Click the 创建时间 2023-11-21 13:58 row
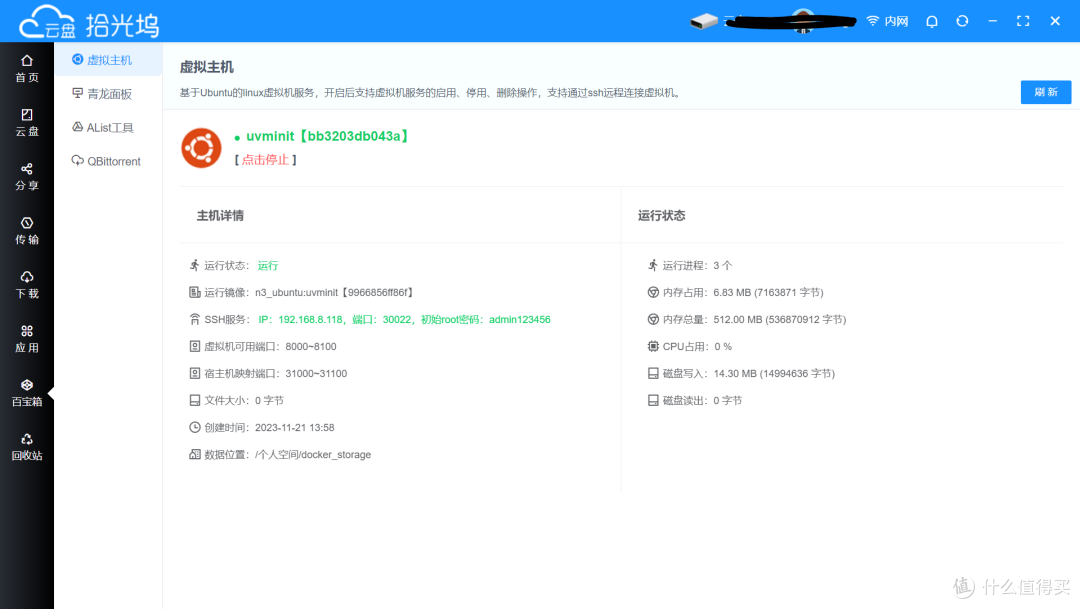The width and height of the screenshot is (1080, 609). pyautogui.click(x=262, y=428)
